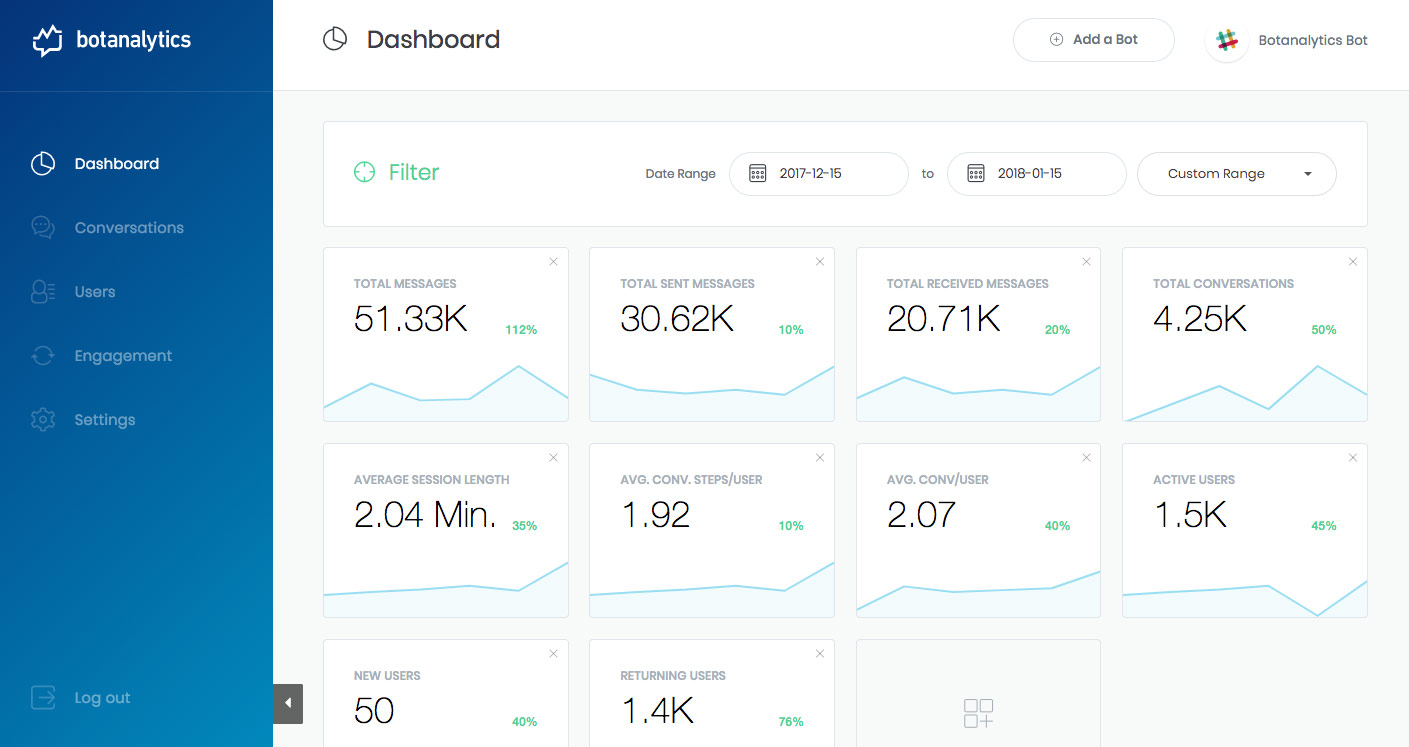Image resolution: width=1409 pixels, height=747 pixels.
Task: Select Log out in the sidebar
Action: click(102, 698)
